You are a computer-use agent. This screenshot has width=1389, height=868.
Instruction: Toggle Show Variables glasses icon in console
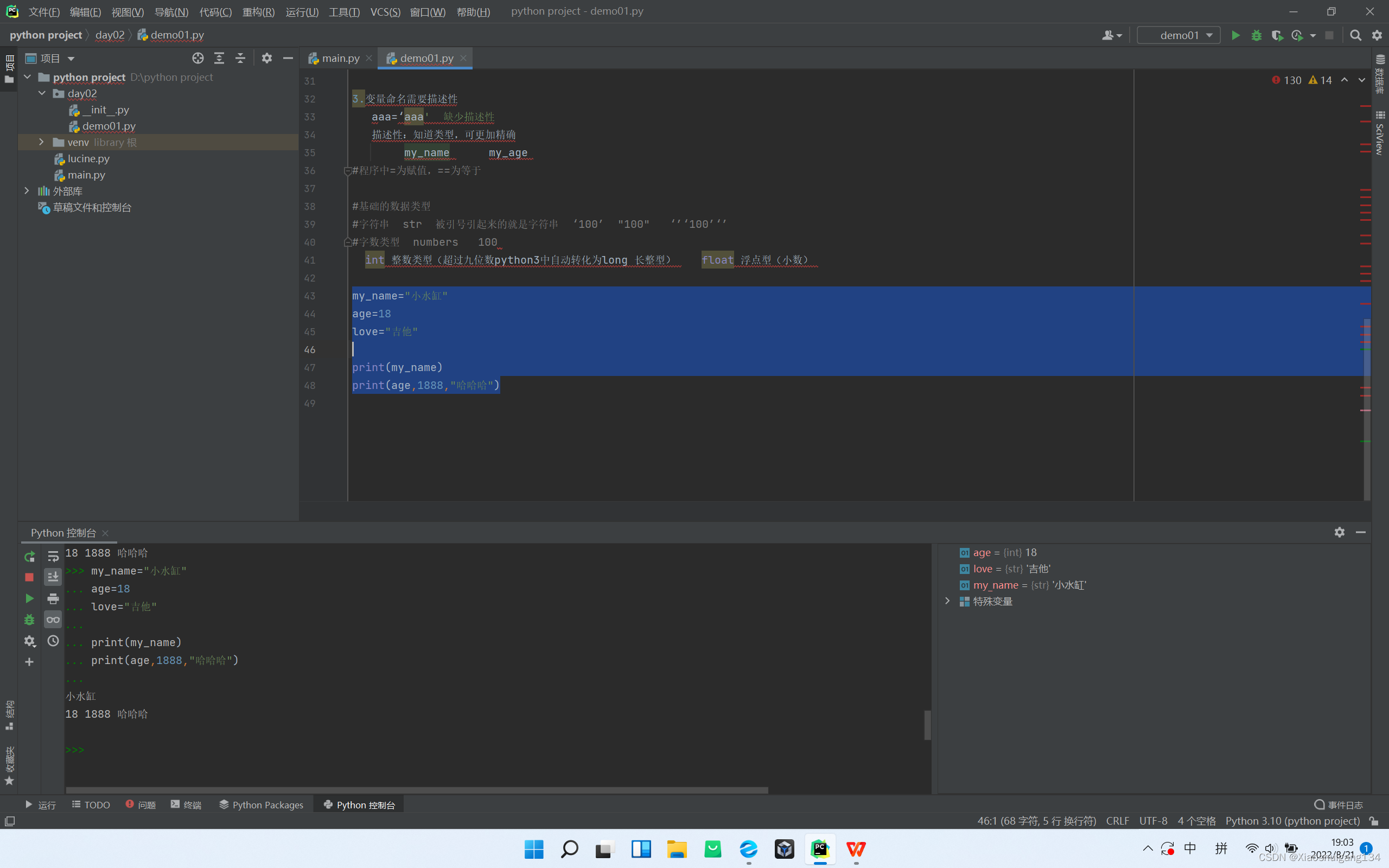tap(53, 620)
